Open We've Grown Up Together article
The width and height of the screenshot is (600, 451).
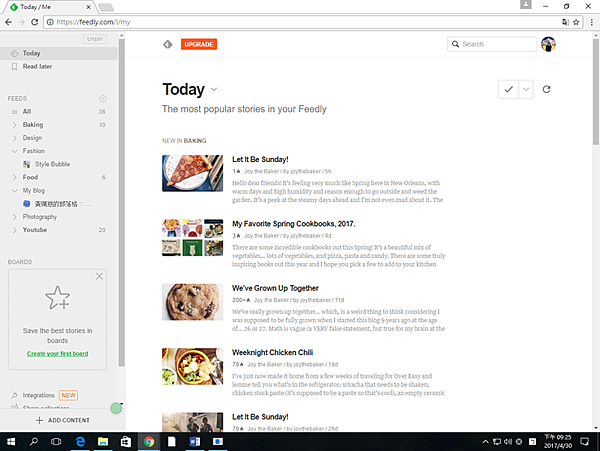[275, 288]
